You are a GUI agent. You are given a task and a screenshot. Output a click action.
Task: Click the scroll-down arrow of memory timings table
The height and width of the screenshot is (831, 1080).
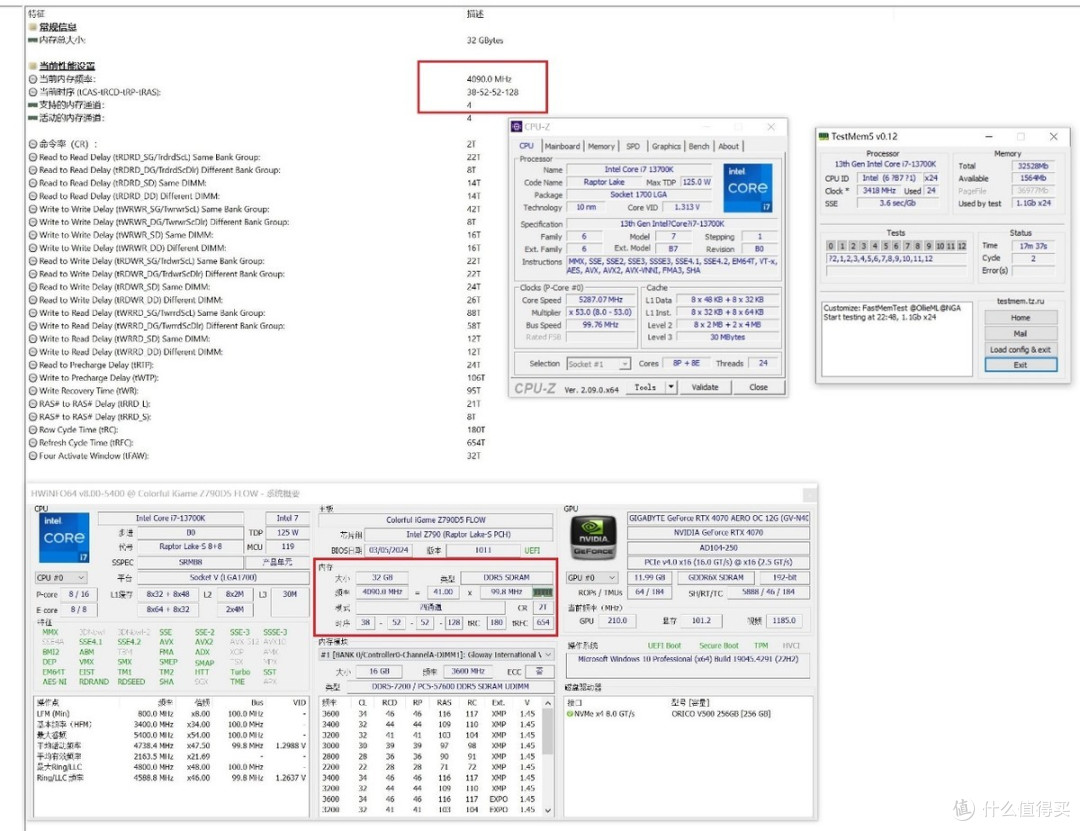point(548,810)
